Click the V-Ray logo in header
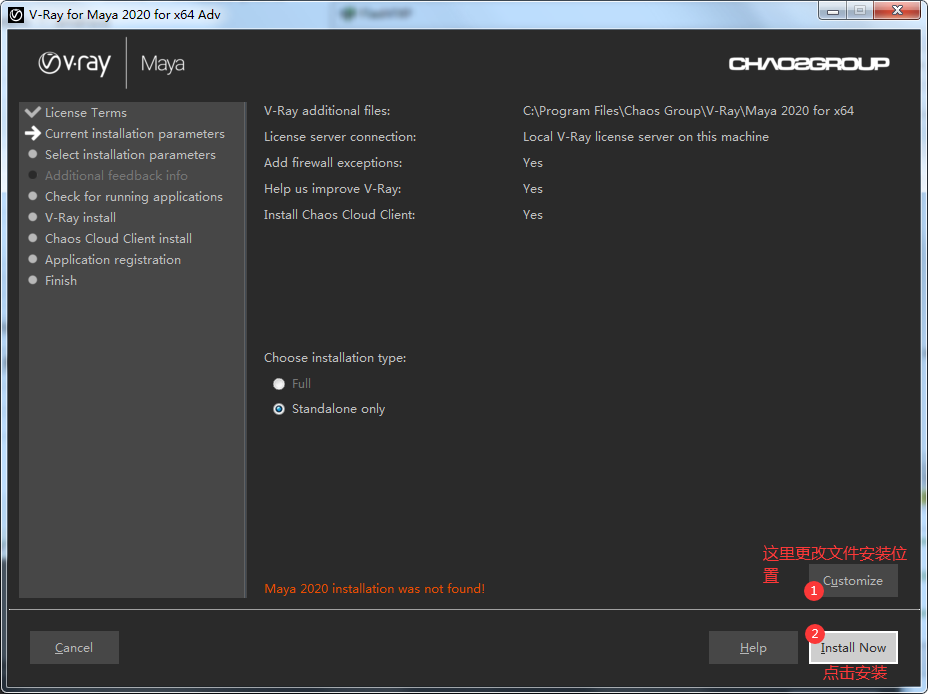This screenshot has width=928, height=694. (x=75, y=63)
